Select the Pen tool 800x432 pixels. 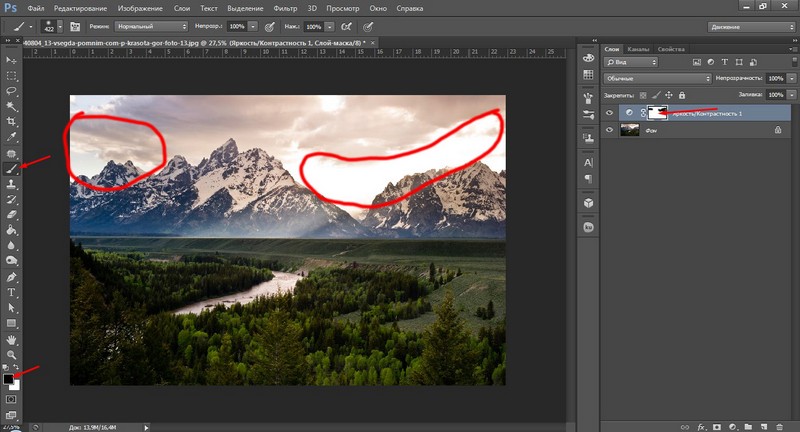tap(12, 276)
